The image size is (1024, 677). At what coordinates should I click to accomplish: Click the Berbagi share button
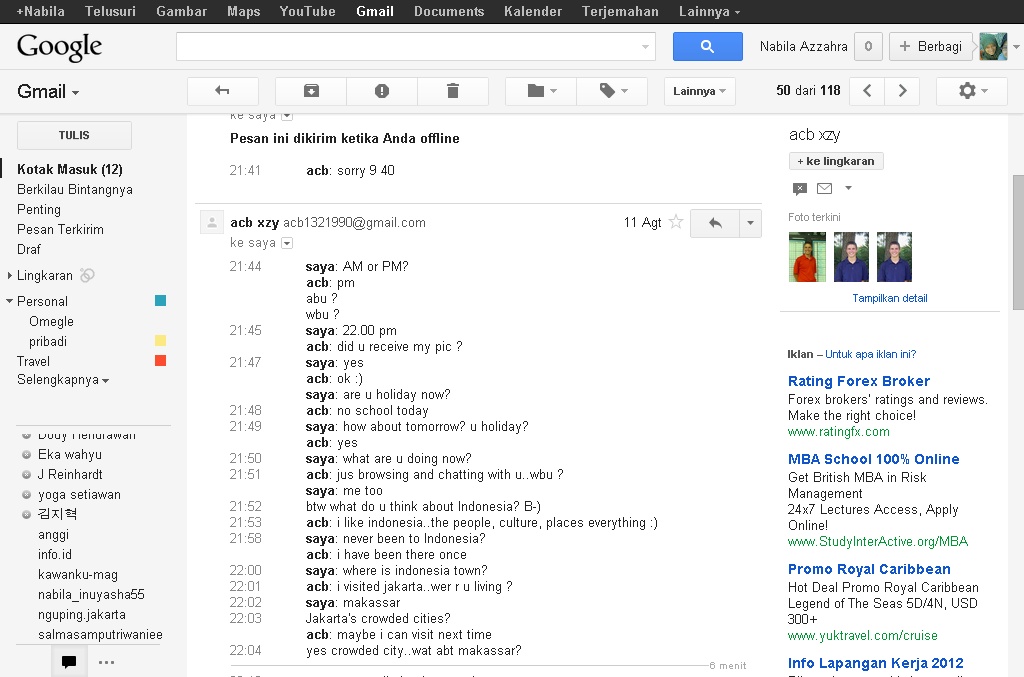tap(931, 46)
